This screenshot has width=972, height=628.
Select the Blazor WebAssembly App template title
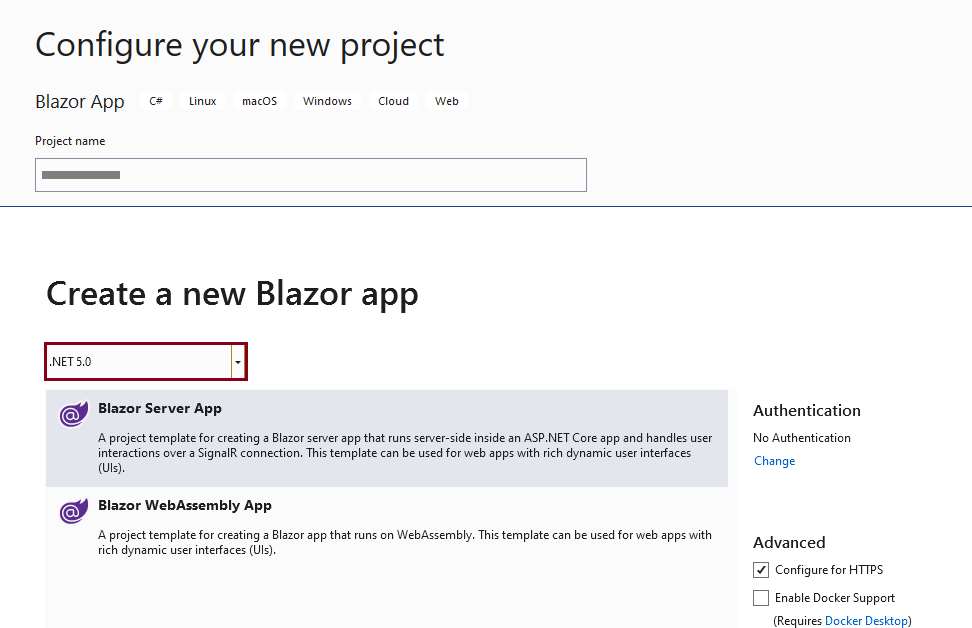[185, 505]
